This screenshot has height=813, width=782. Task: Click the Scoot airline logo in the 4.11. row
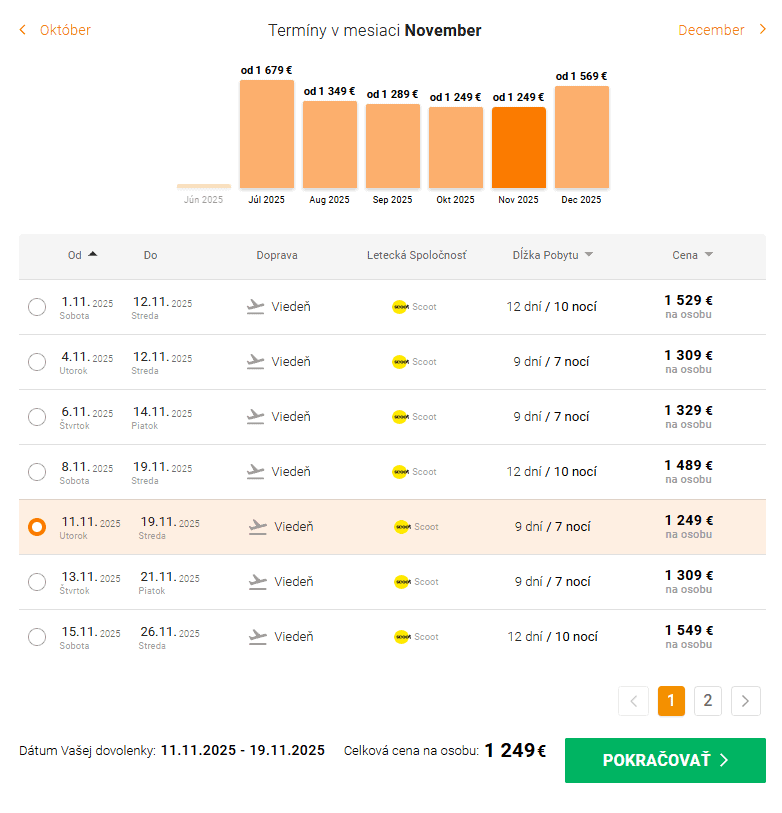[401, 362]
